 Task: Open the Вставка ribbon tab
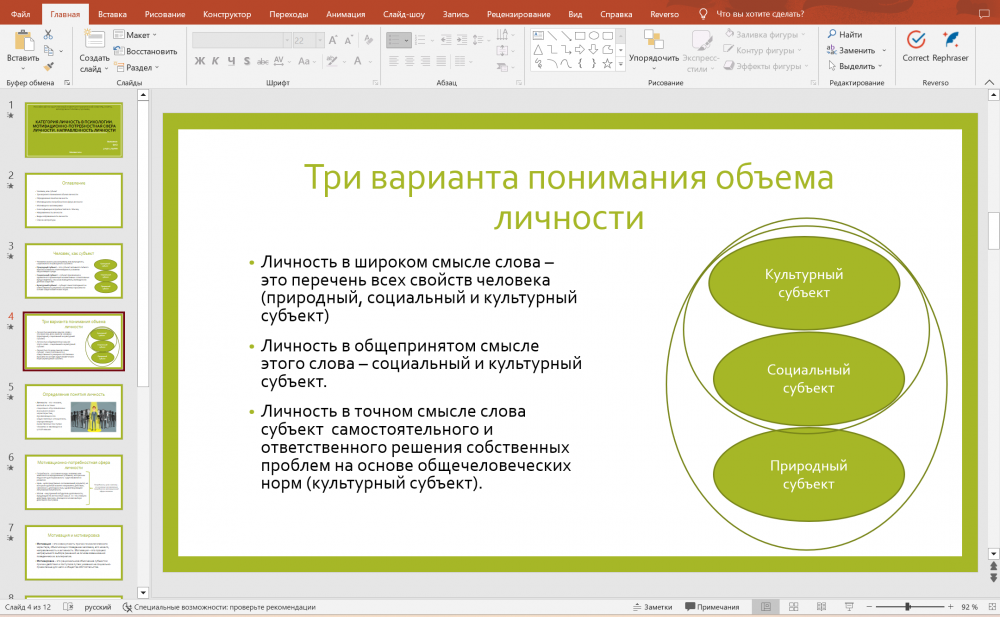tap(113, 15)
